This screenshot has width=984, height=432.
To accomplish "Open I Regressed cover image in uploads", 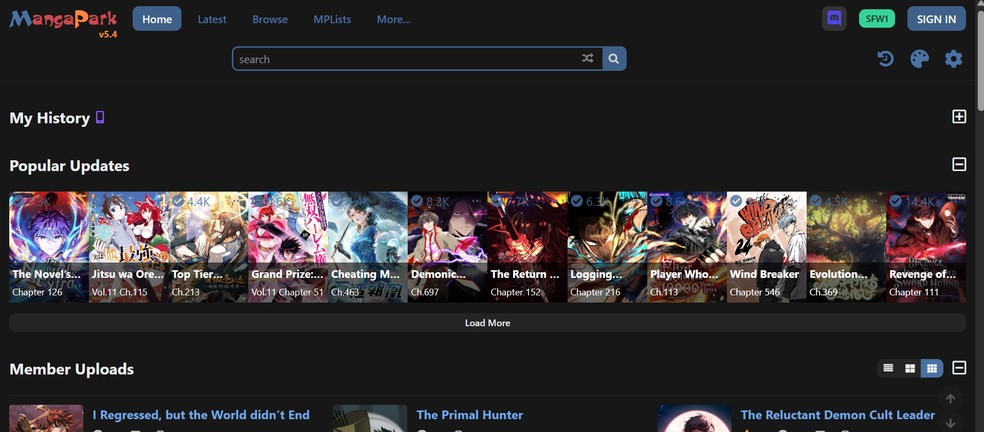I will [x=46, y=418].
